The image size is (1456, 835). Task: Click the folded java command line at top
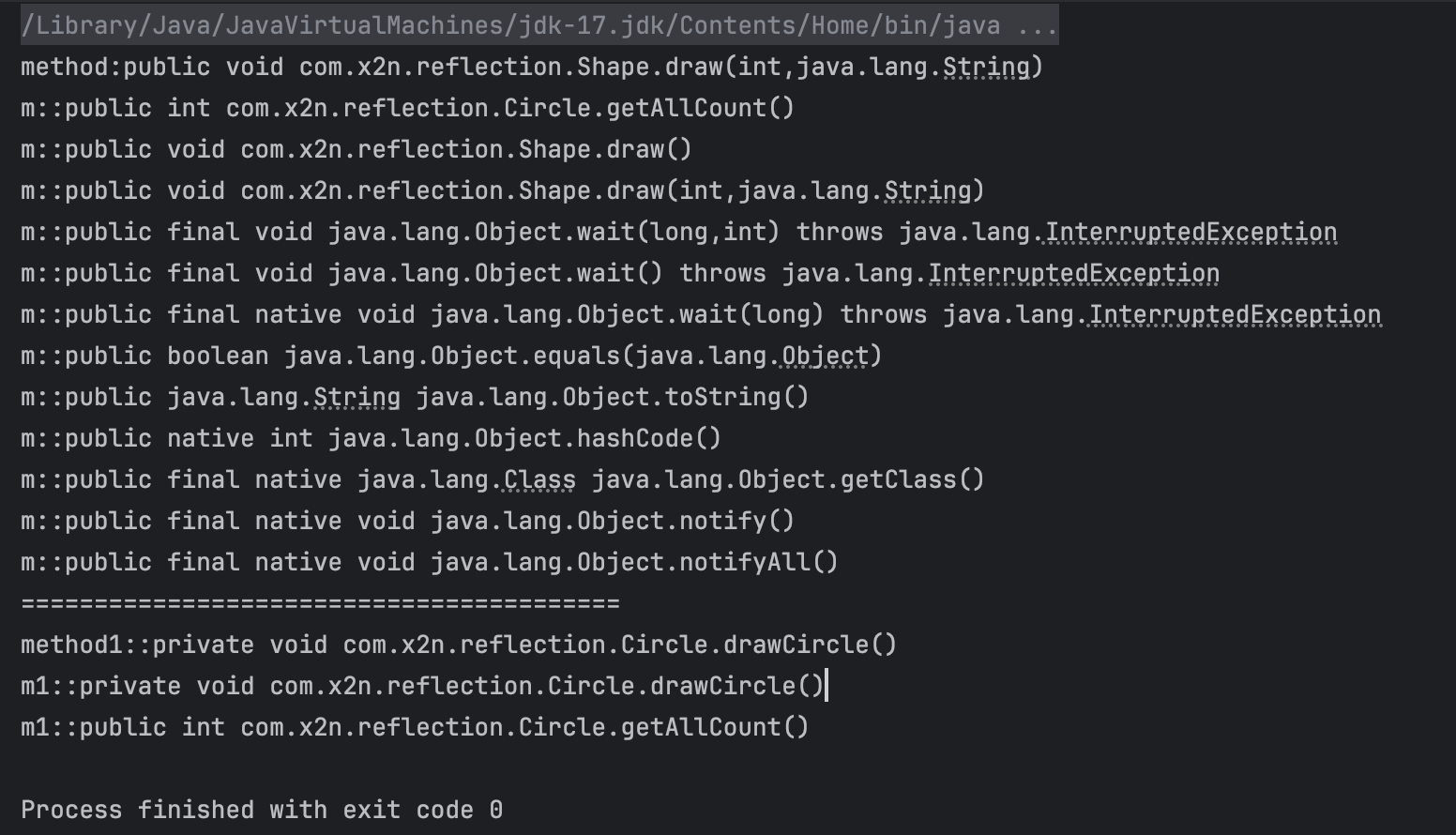539,25
